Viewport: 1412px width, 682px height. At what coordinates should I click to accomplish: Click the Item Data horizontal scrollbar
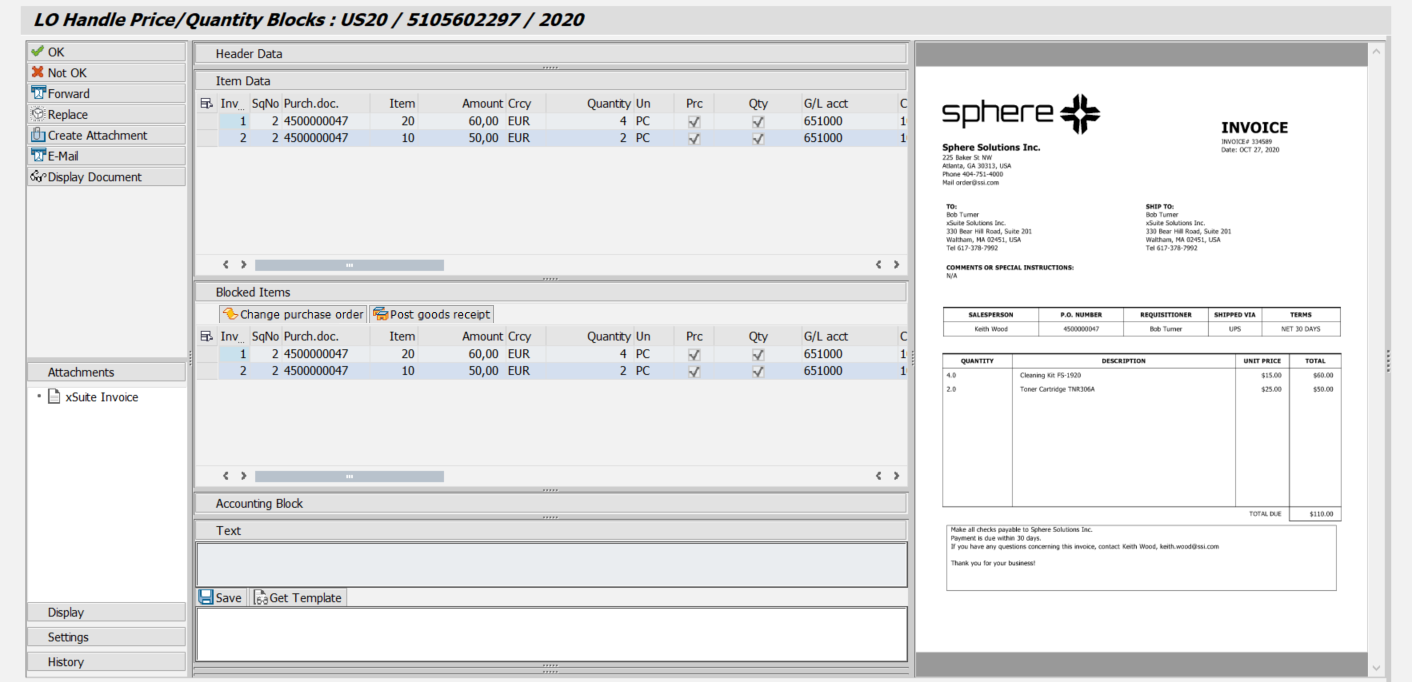(x=349, y=265)
